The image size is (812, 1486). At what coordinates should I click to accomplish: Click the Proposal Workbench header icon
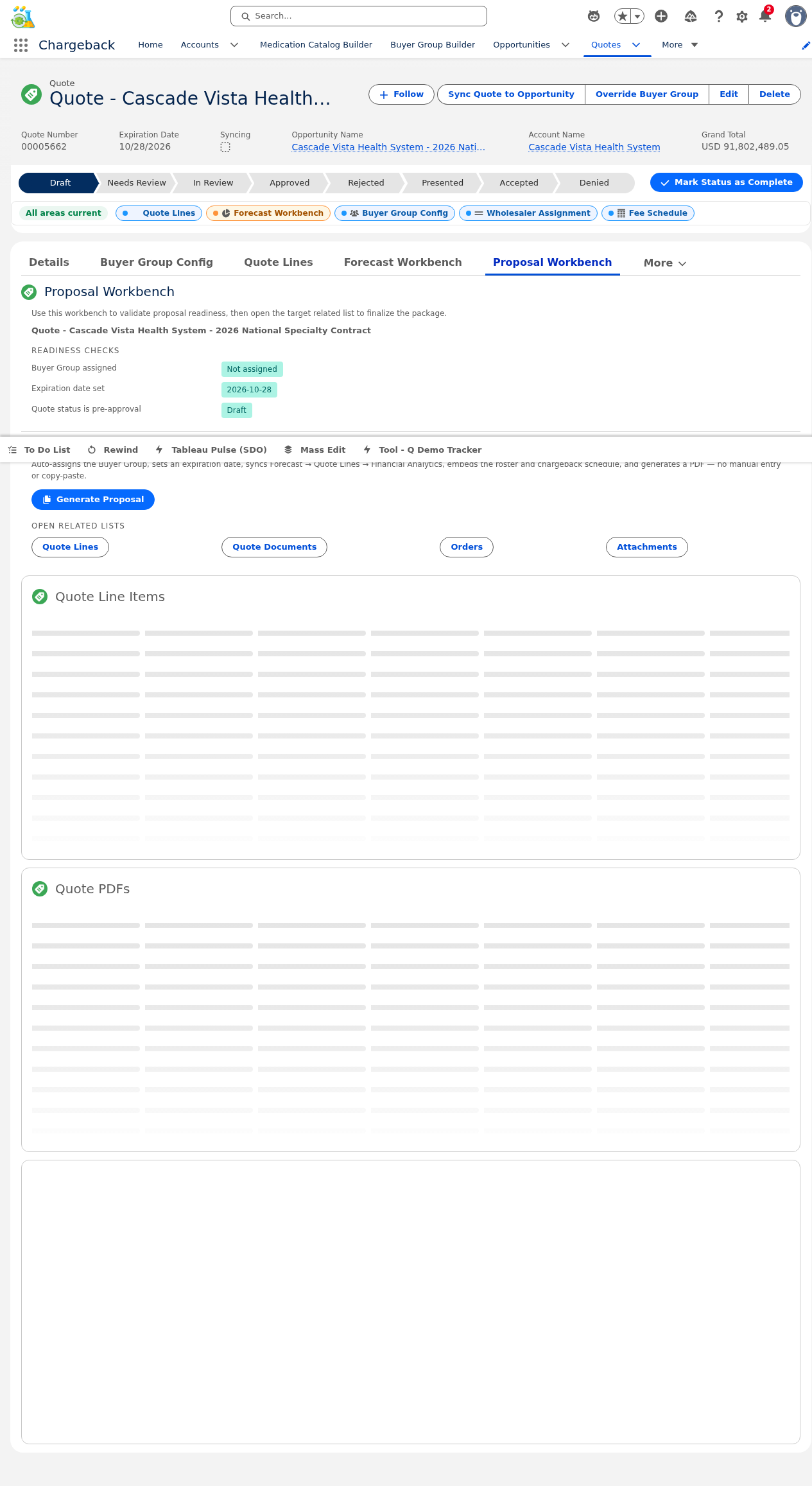(29, 292)
